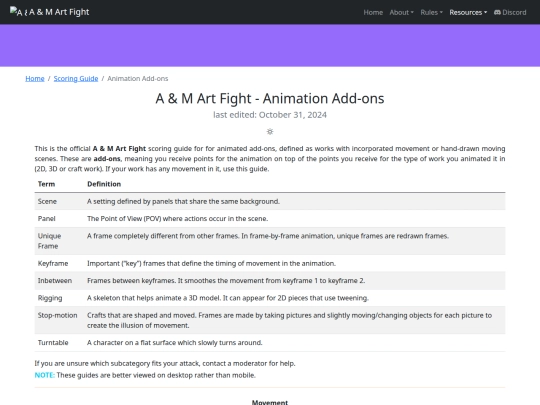The height and width of the screenshot is (405, 540).
Task: Click the last edited October 31, 2024 text
Action: coord(270,115)
